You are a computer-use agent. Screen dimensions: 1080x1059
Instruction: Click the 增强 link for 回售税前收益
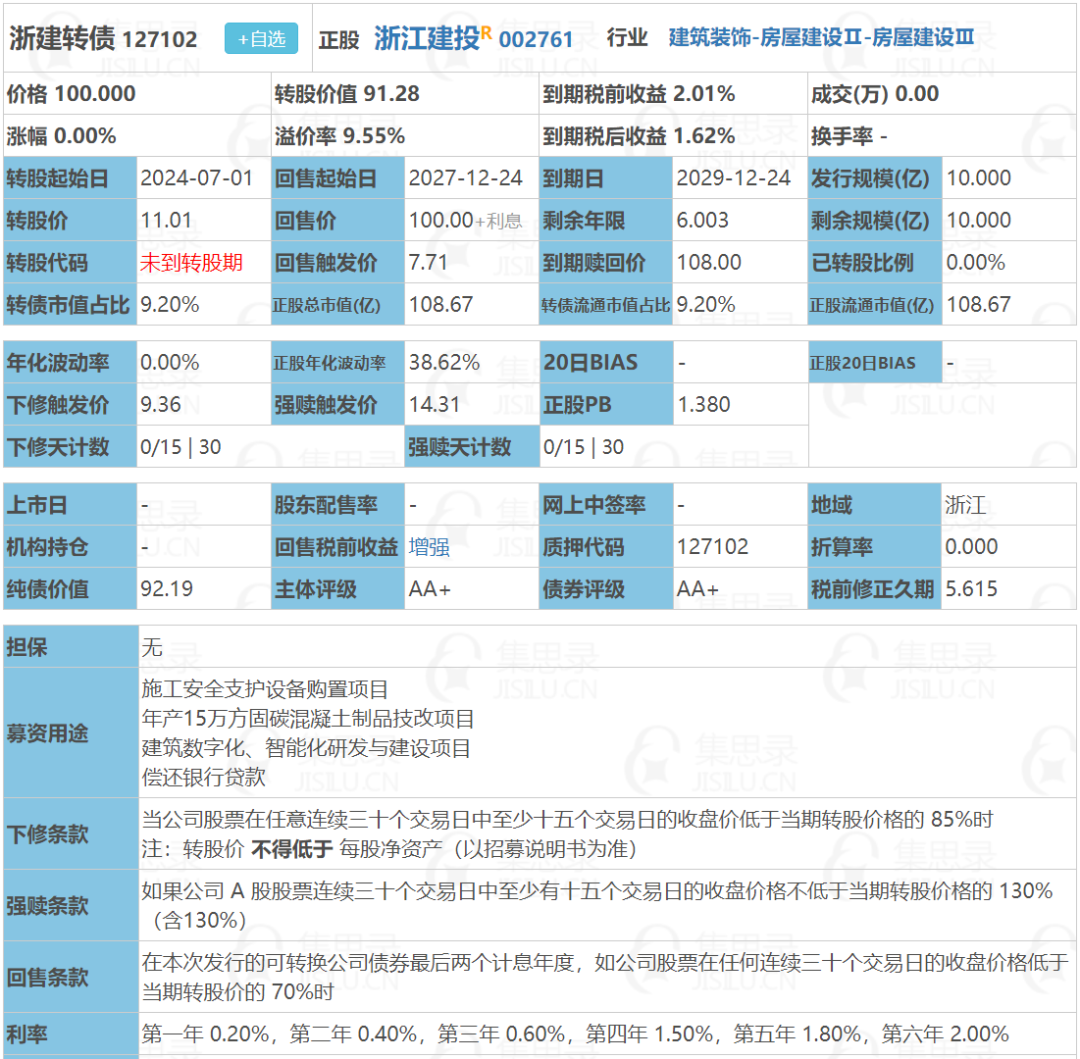pos(428,547)
